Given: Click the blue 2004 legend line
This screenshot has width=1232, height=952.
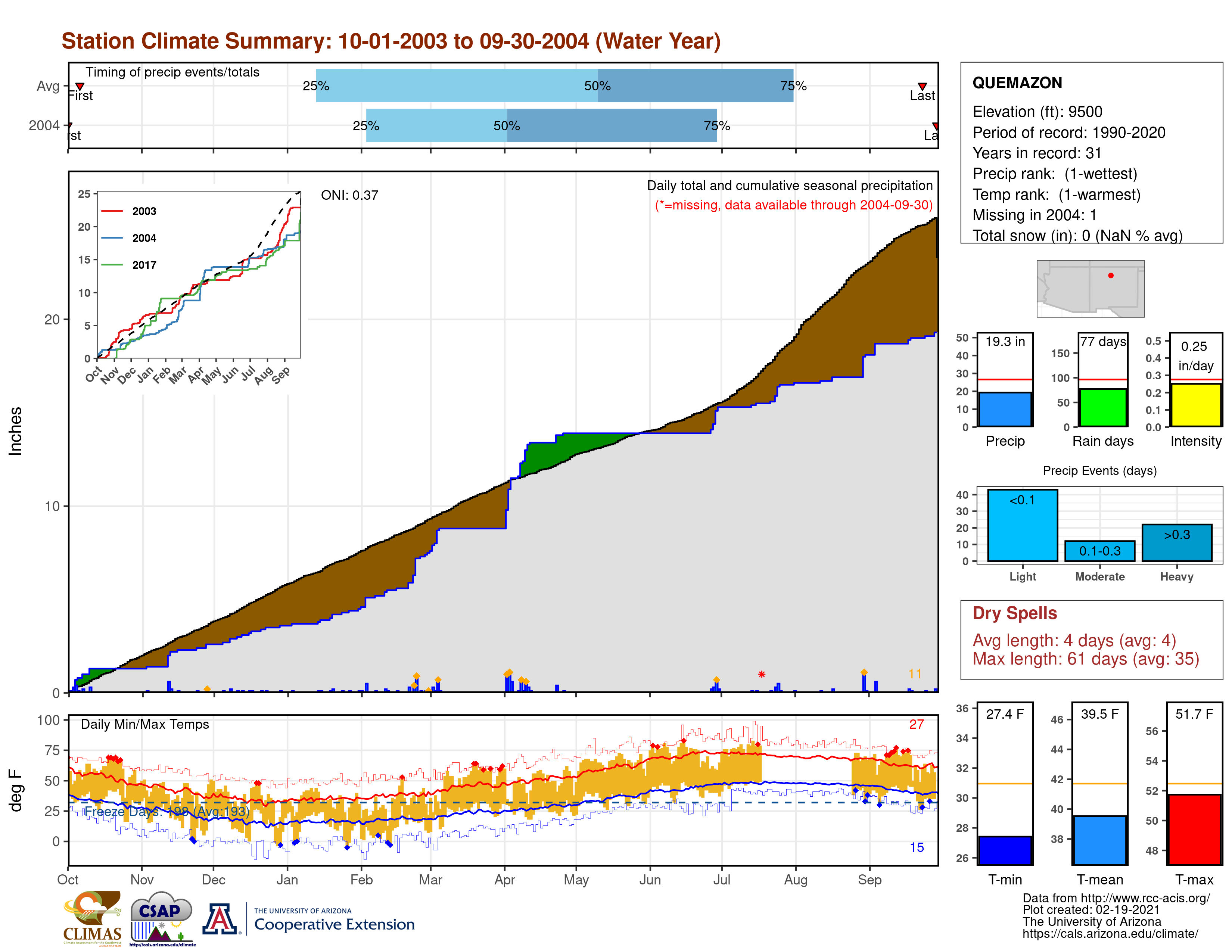Looking at the screenshot, I should click(112, 238).
